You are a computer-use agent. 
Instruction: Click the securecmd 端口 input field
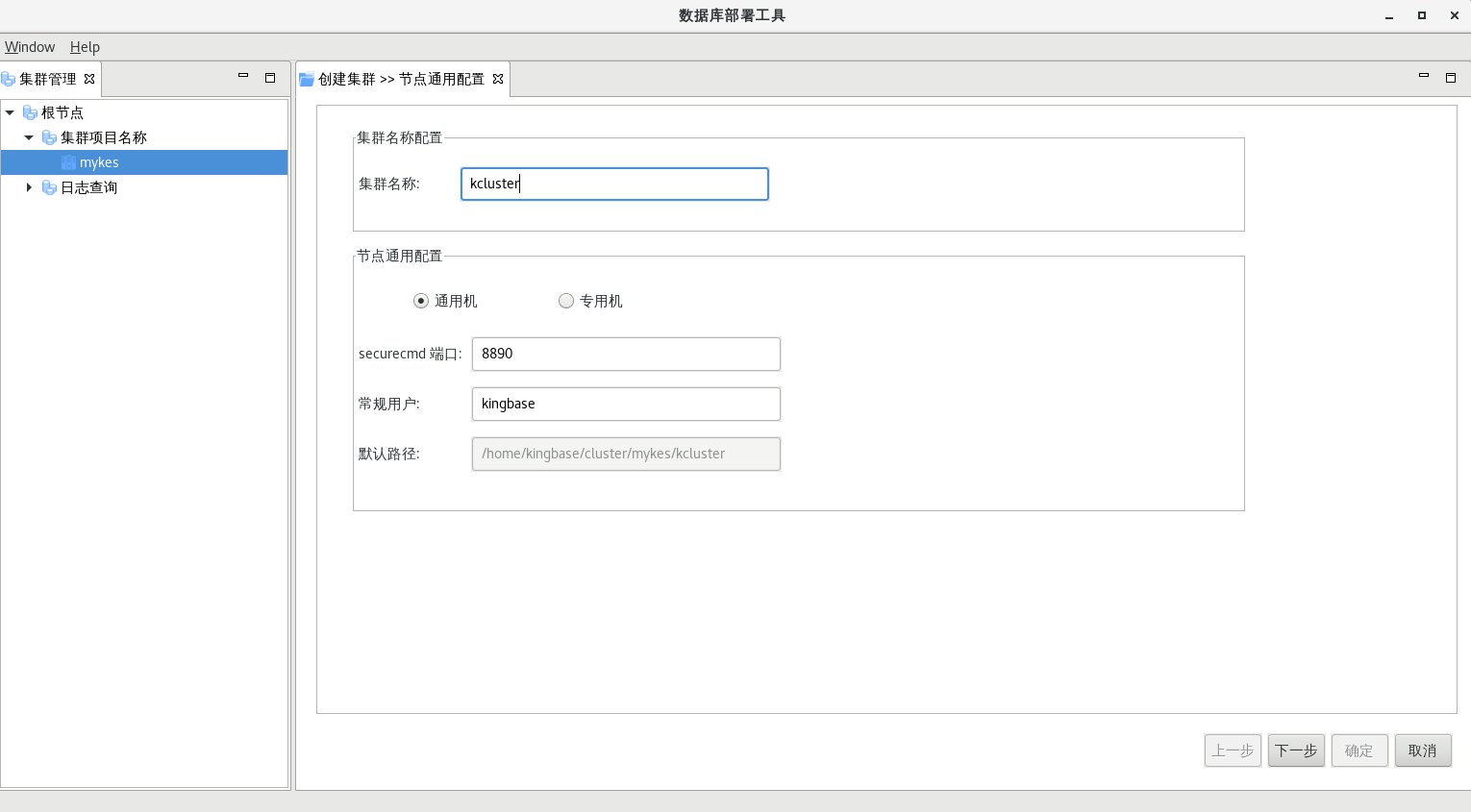(x=626, y=354)
